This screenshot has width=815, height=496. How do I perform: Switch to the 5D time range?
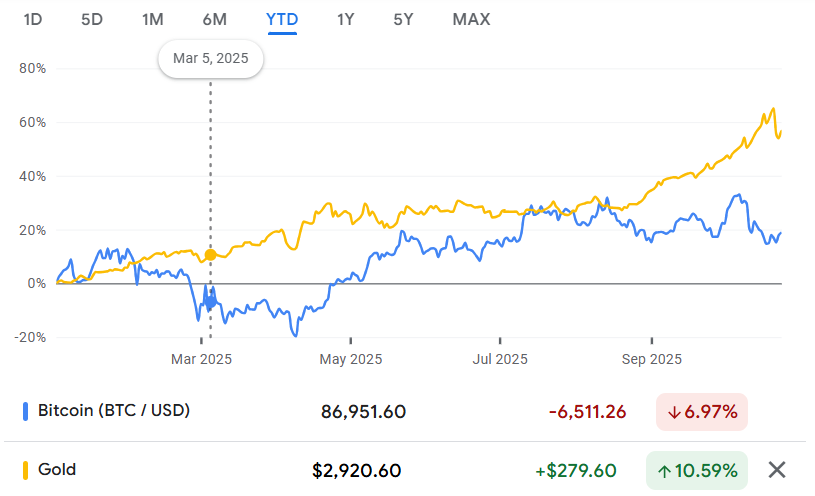pos(92,19)
